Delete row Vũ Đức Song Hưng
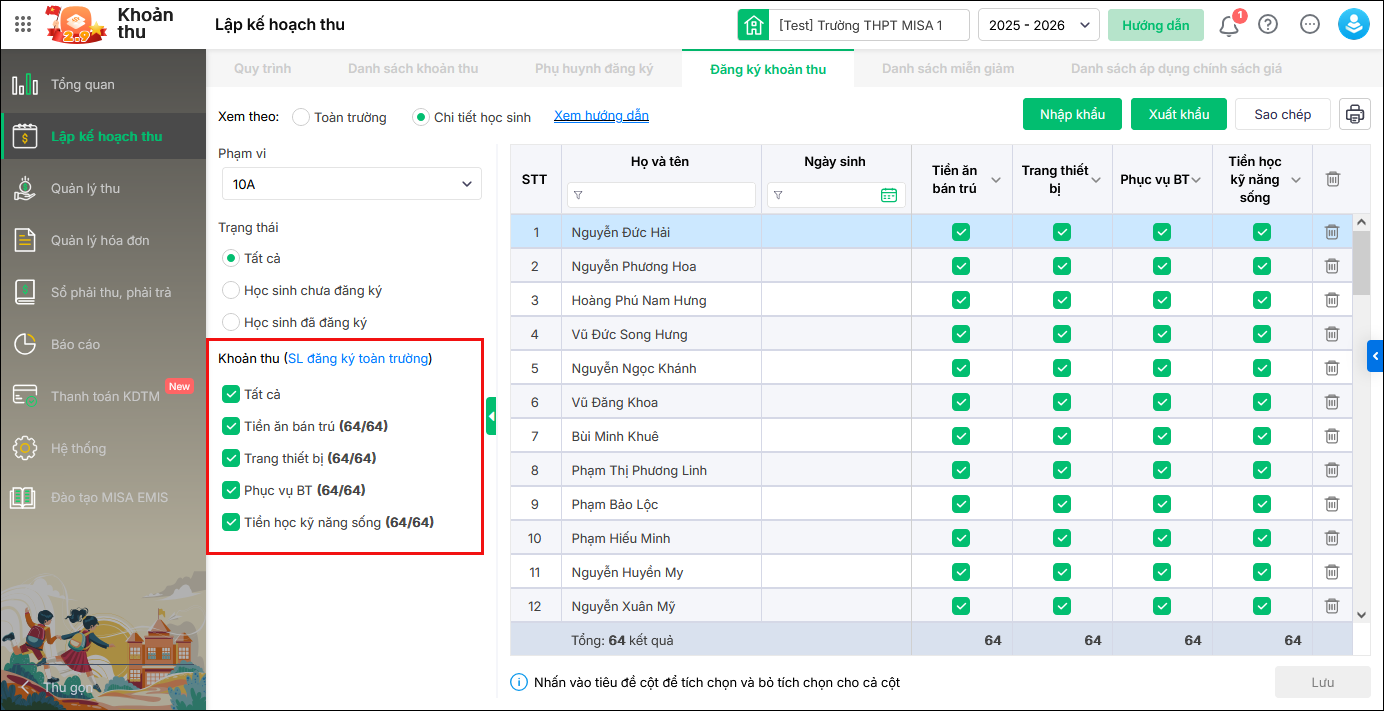Screen dimensions: 1384x711 1332,334
